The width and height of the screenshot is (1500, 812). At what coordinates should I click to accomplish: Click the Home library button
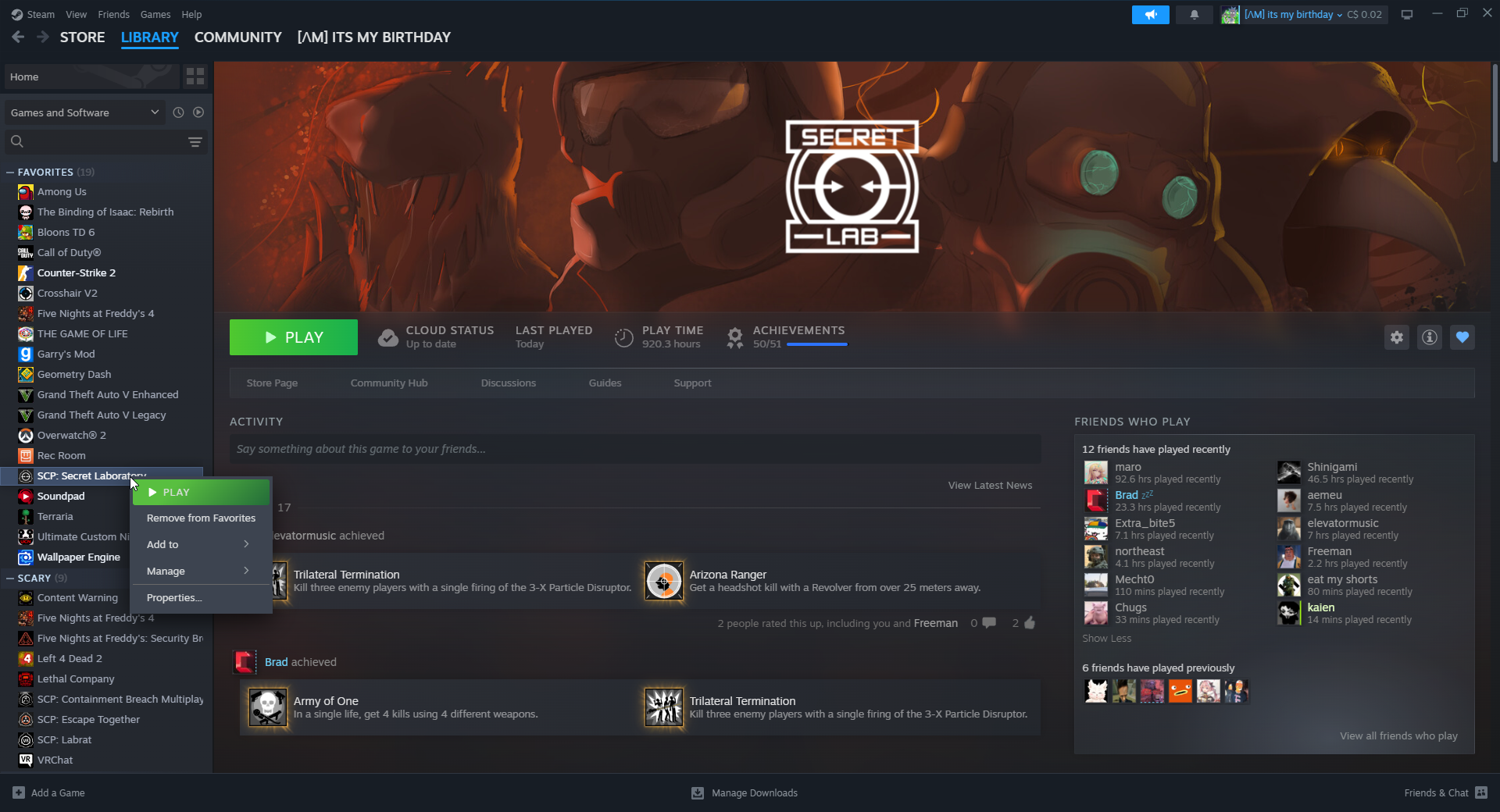click(91, 77)
